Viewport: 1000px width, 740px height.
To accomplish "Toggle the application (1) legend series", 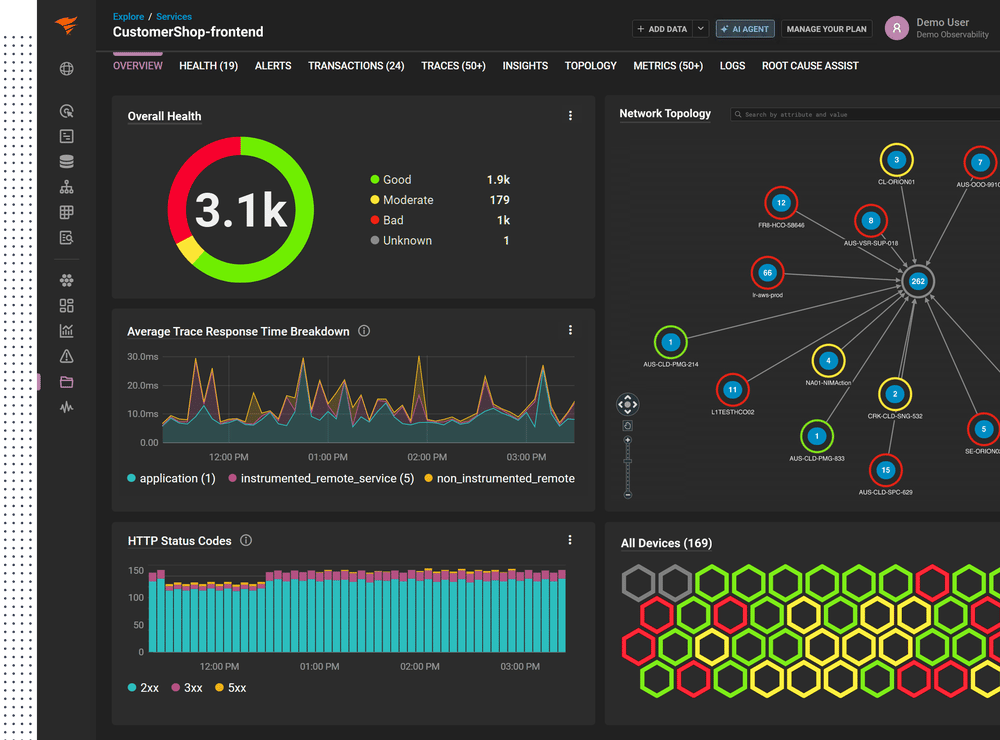I will point(172,478).
